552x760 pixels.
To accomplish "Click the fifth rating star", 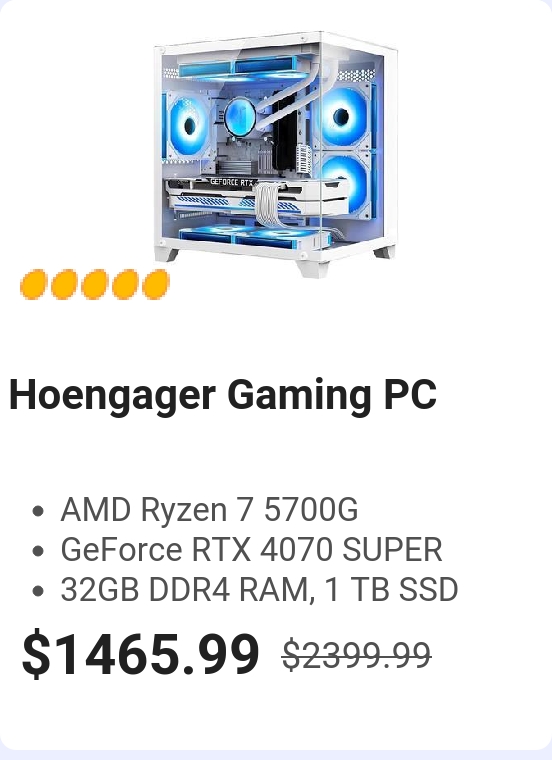I will click(x=156, y=285).
